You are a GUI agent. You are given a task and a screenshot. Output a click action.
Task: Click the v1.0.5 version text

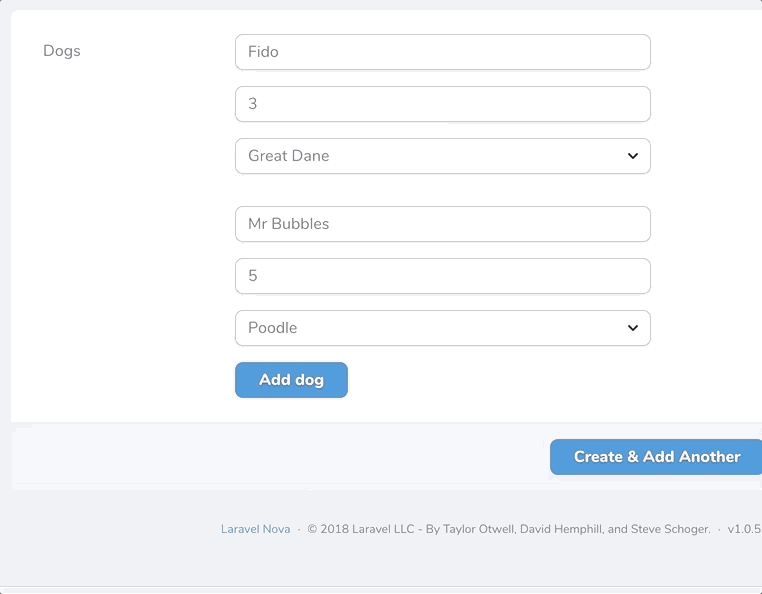pyautogui.click(x=744, y=529)
